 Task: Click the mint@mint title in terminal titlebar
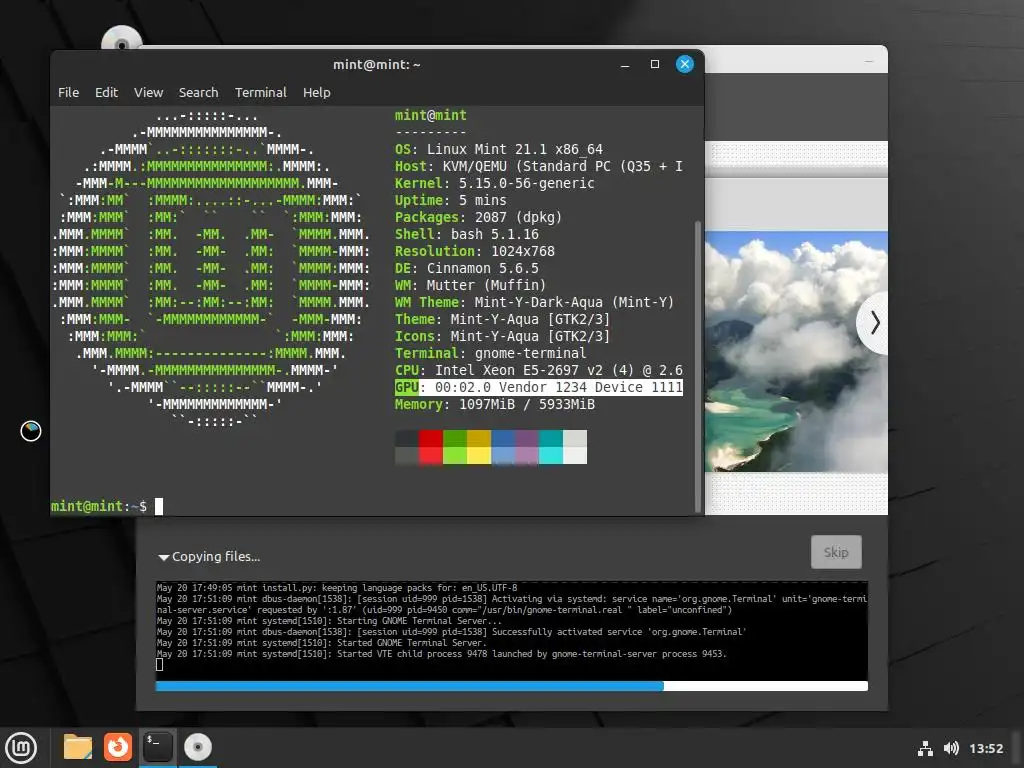coord(377,65)
